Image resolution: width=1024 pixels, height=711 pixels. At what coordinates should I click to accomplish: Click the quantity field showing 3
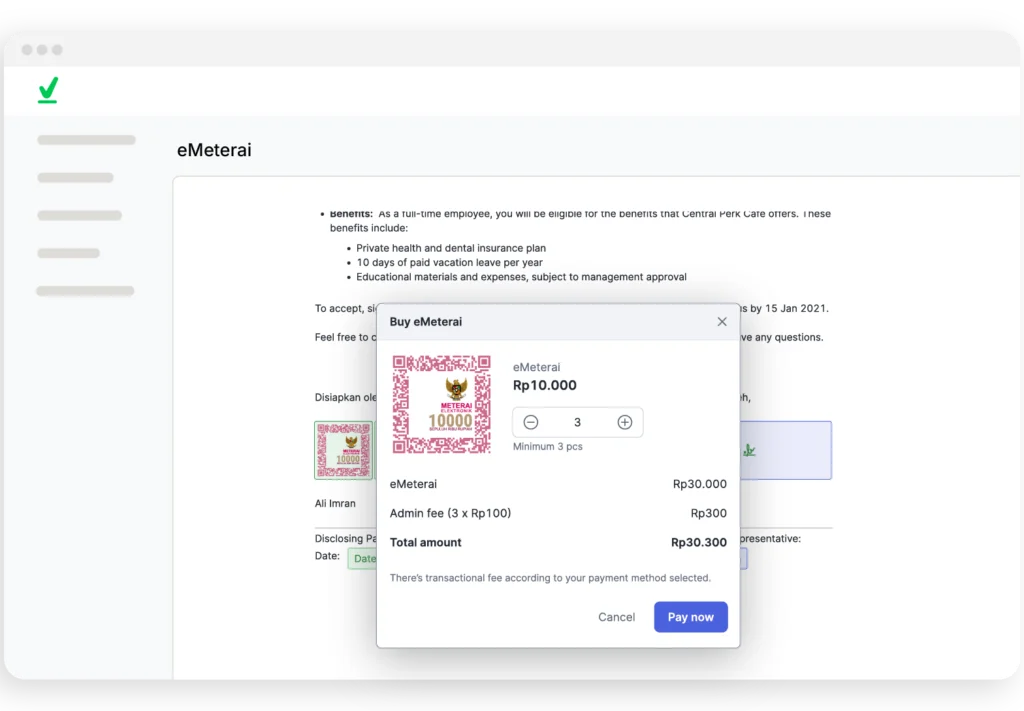577,423
